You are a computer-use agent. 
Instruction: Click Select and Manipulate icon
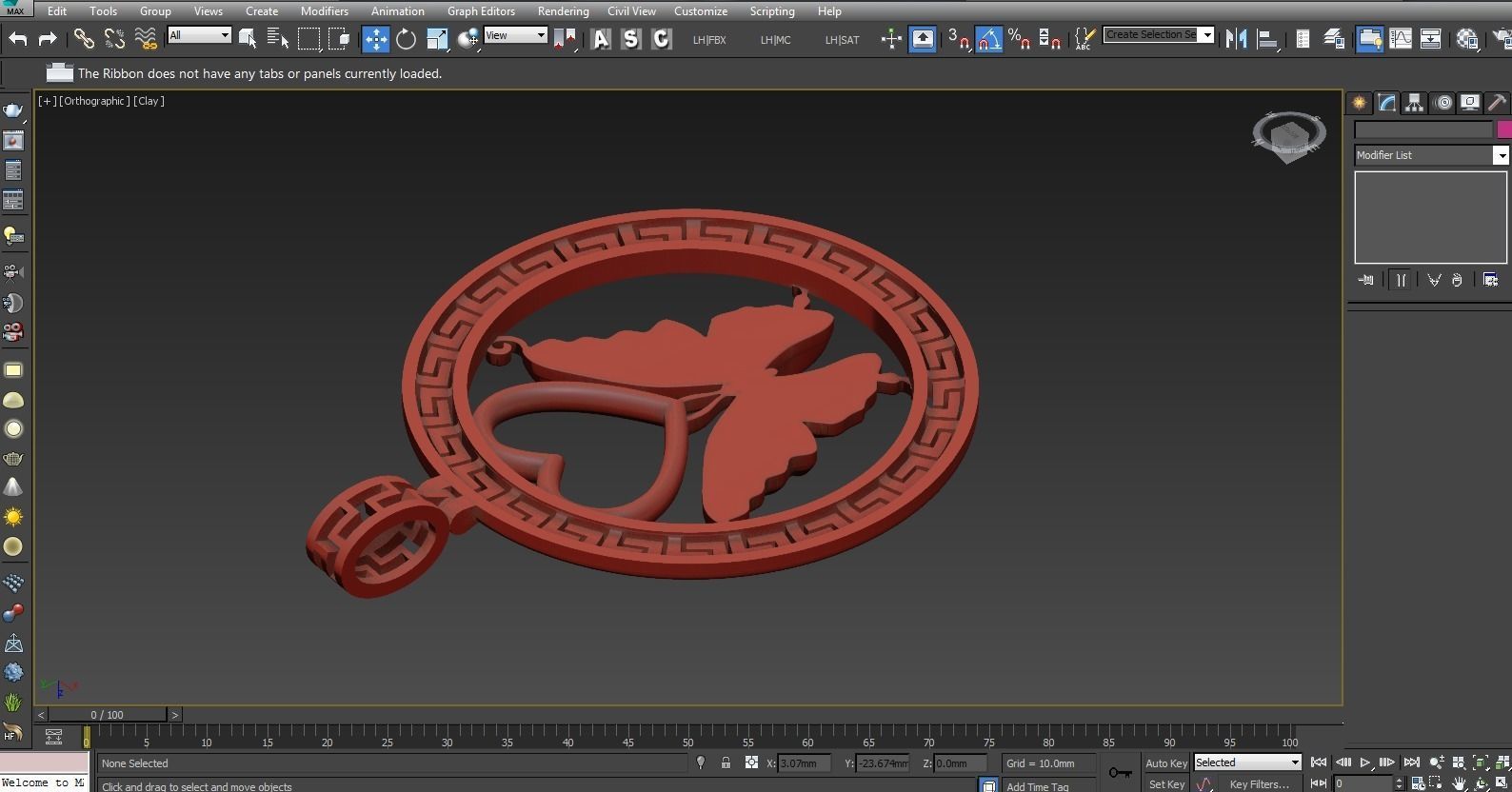(891, 39)
